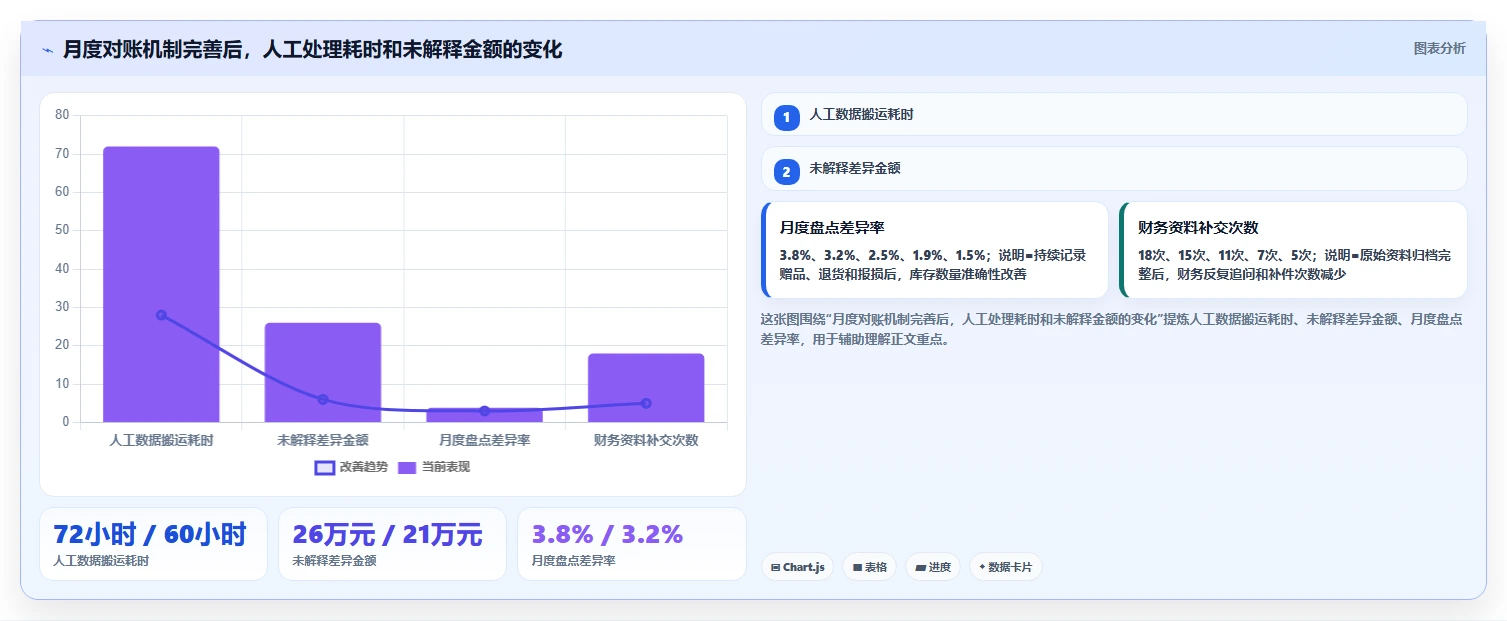Click the lightning icon beside the title
The height and width of the screenshot is (621, 1507).
(47, 49)
